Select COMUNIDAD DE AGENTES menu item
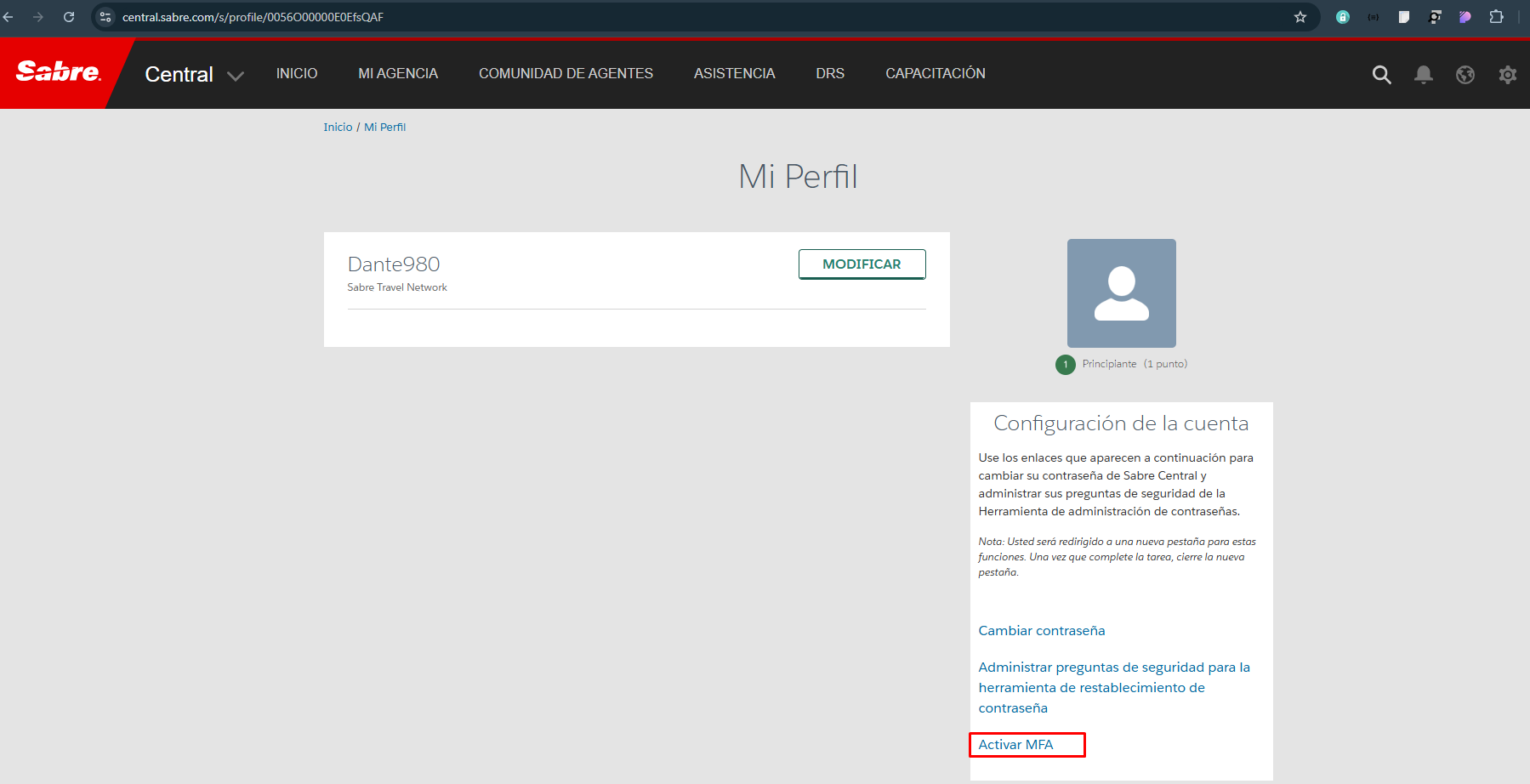Image resolution: width=1530 pixels, height=784 pixels. point(566,74)
